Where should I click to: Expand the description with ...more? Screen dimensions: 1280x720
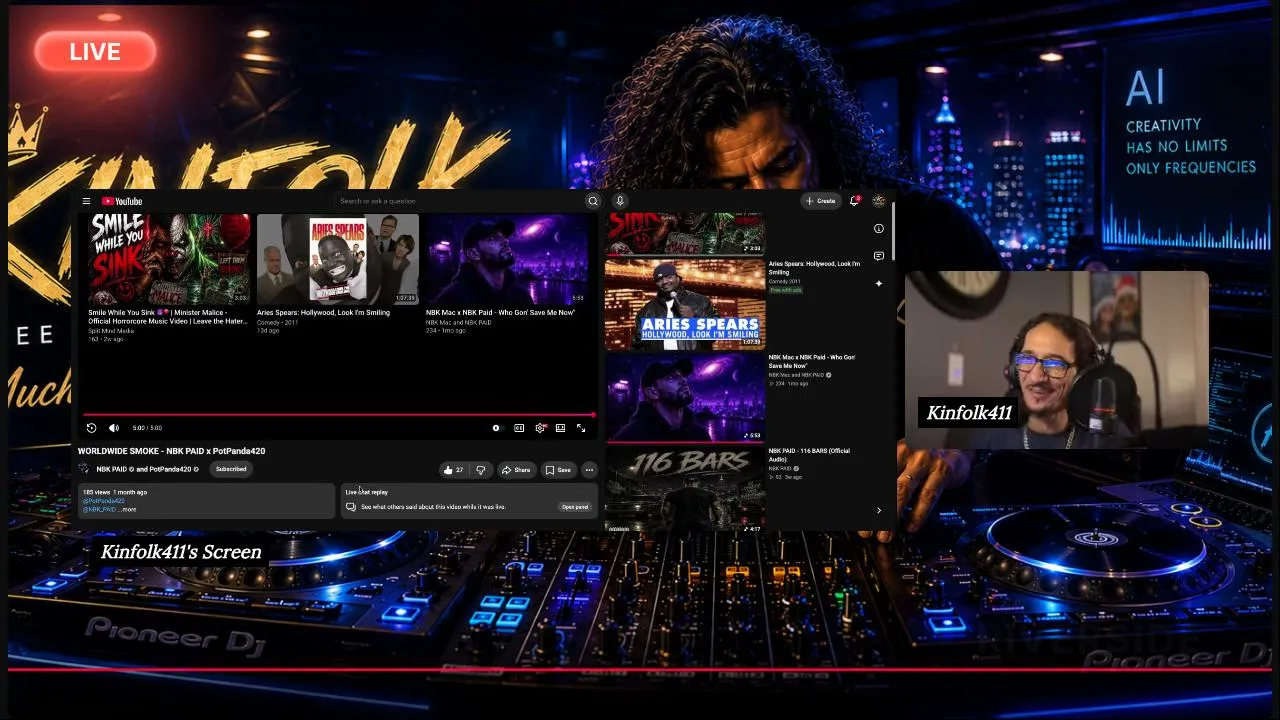126,510
